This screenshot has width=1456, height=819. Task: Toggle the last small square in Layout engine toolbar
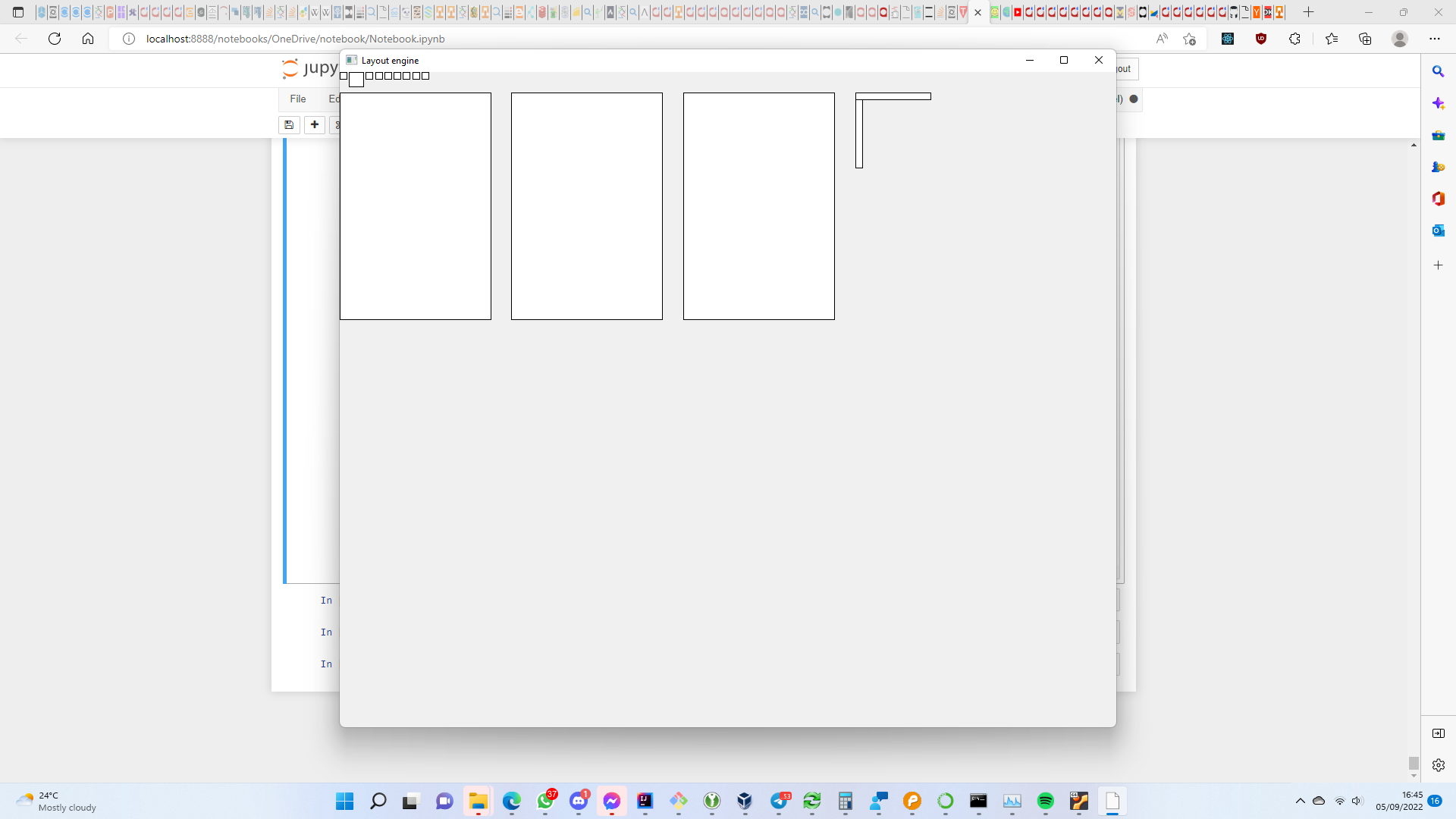[425, 76]
